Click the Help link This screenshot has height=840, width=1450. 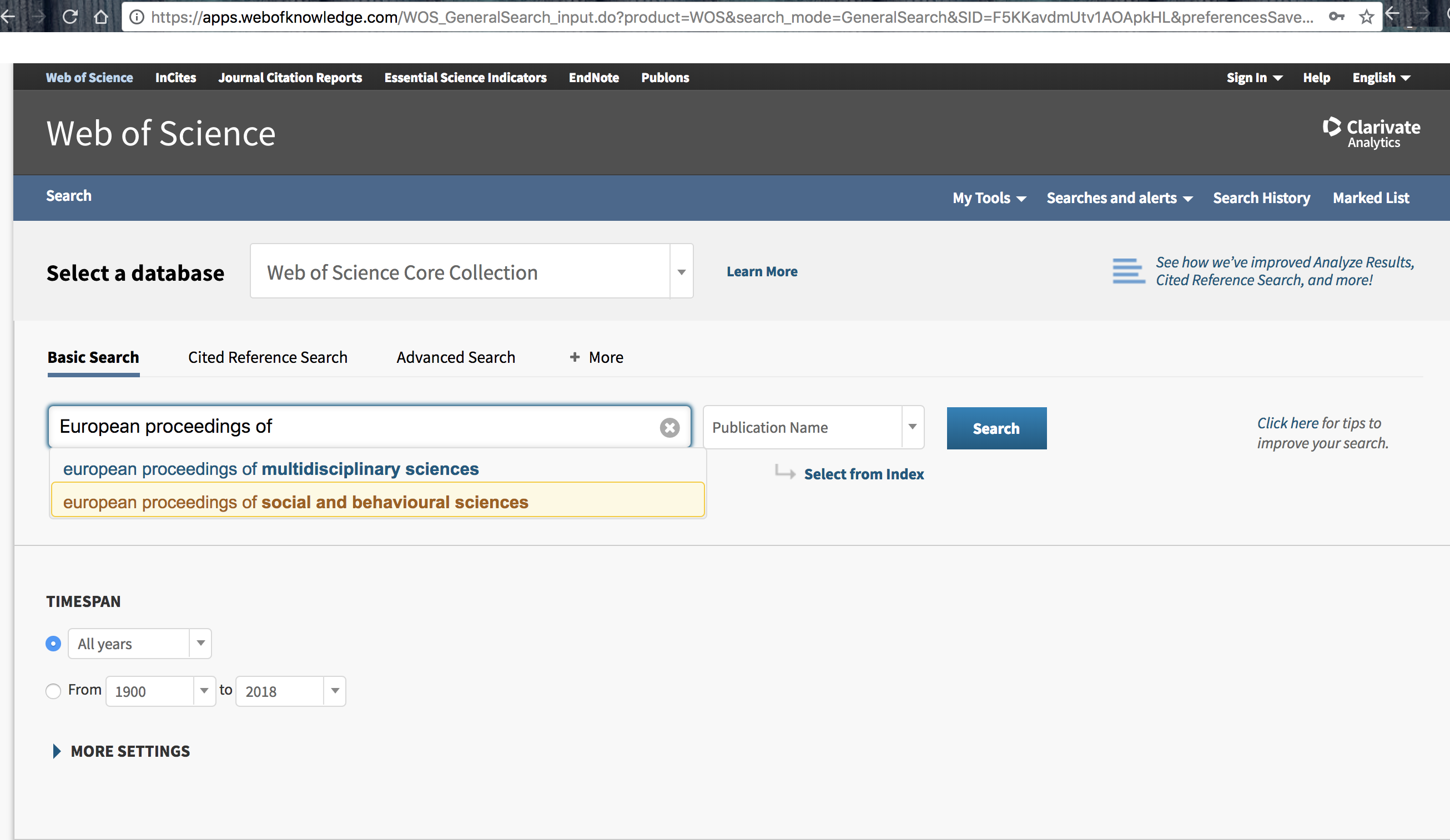(1317, 78)
